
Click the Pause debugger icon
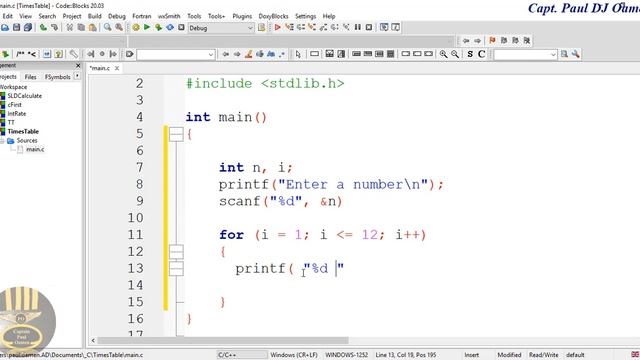point(358,27)
